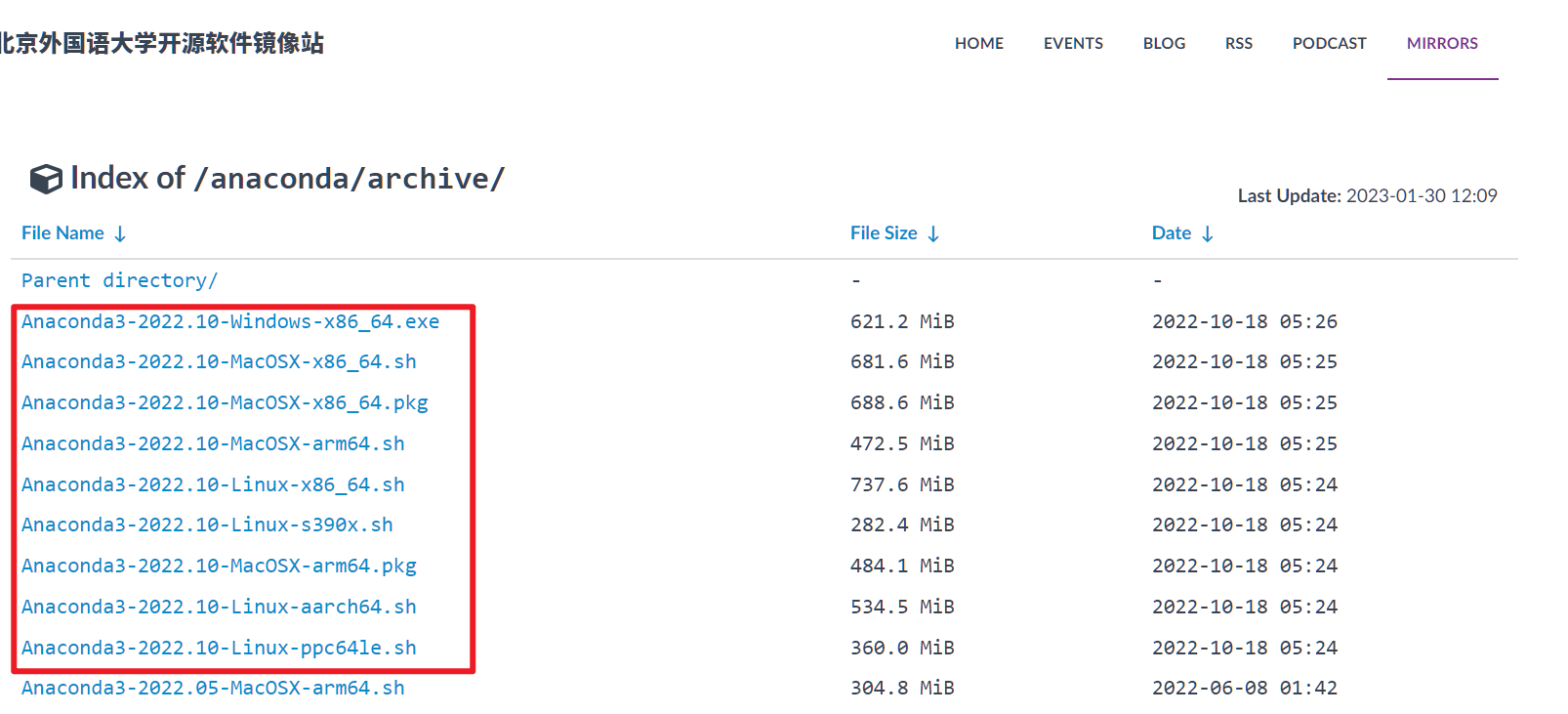Click the date in the MacOSX-arm64.sh 2022.10 row

pyautogui.click(x=1245, y=443)
